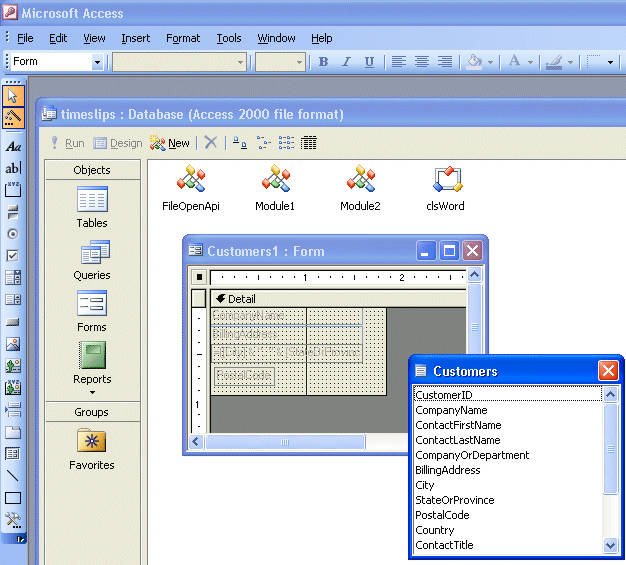Open the Format menu

(183, 38)
